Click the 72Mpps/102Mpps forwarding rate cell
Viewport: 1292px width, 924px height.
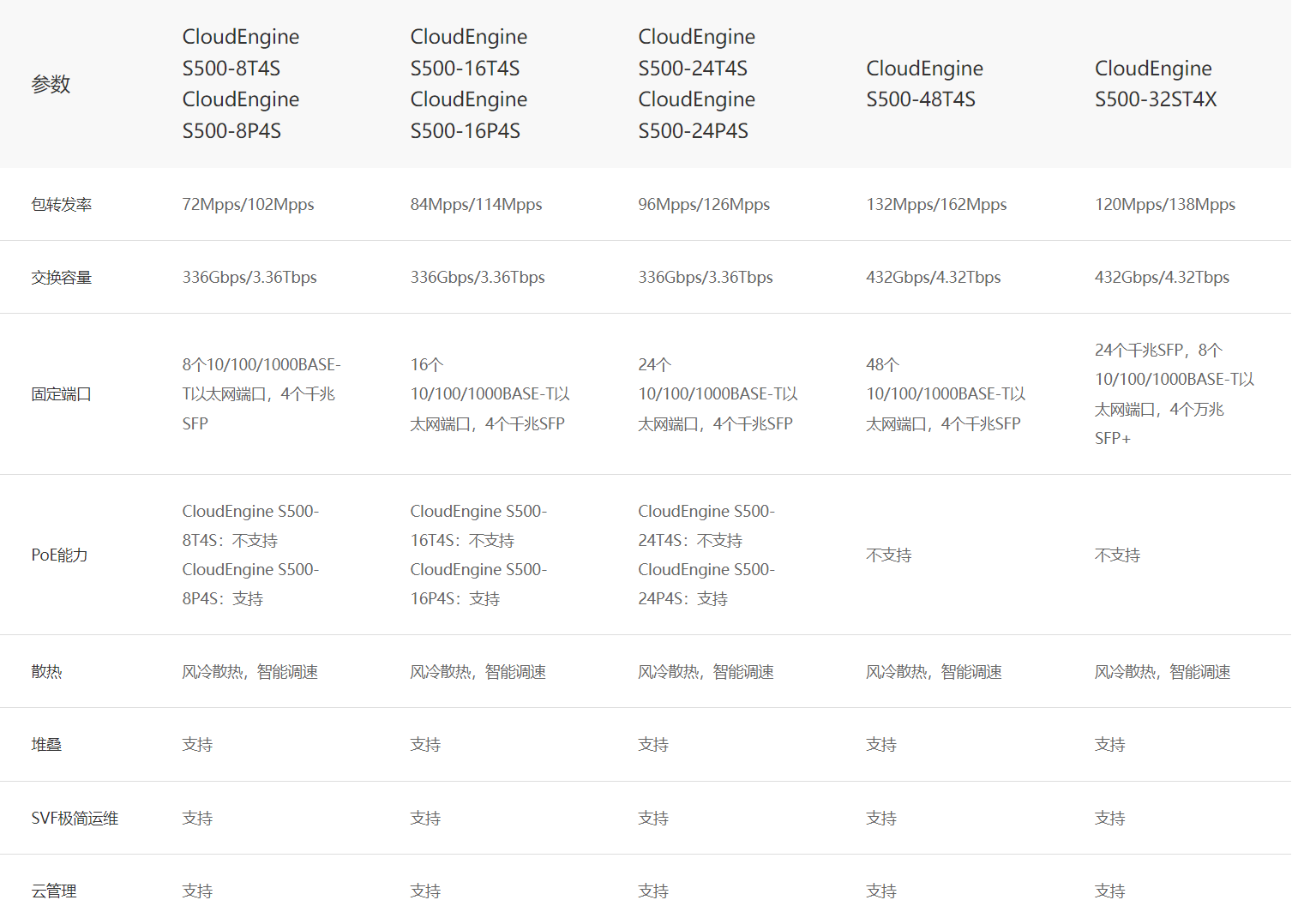(248, 205)
